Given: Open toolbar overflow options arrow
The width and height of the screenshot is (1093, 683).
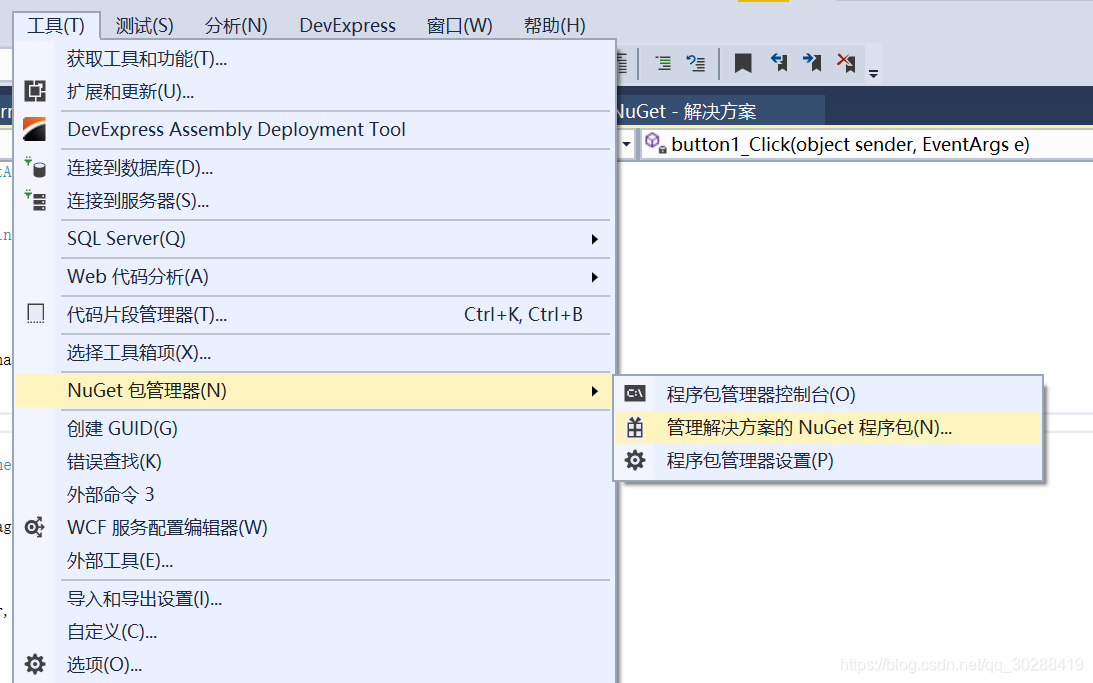Looking at the screenshot, I should 873,73.
